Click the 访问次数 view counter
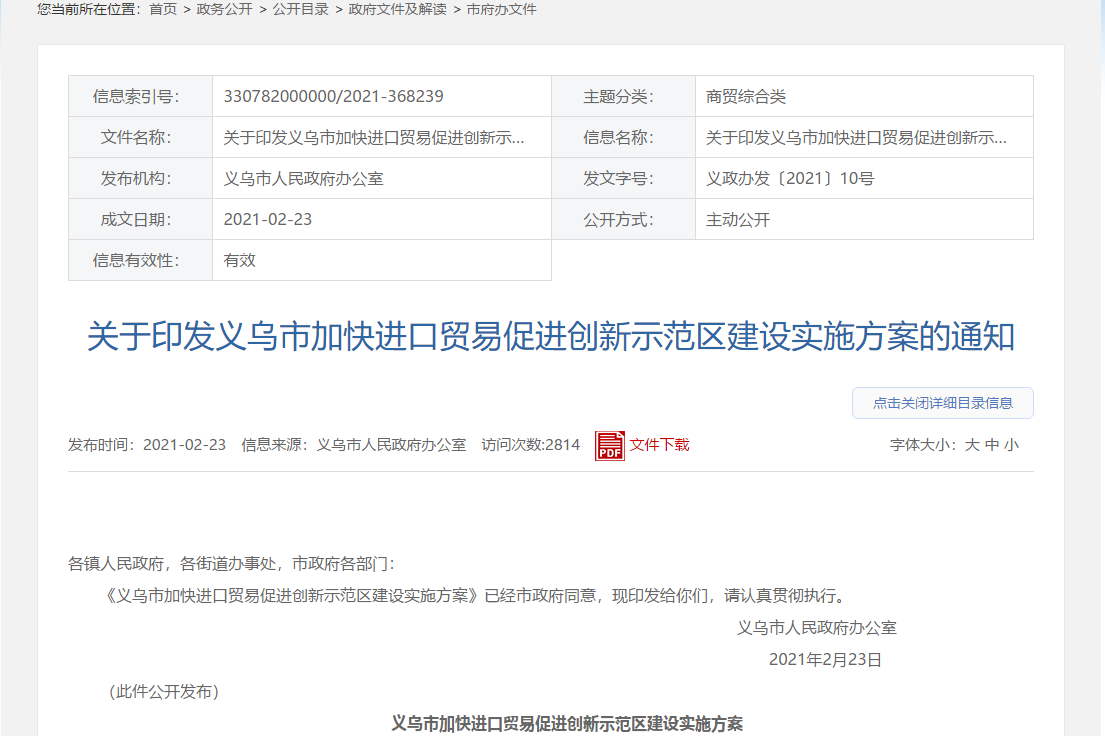 coord(530,445)
